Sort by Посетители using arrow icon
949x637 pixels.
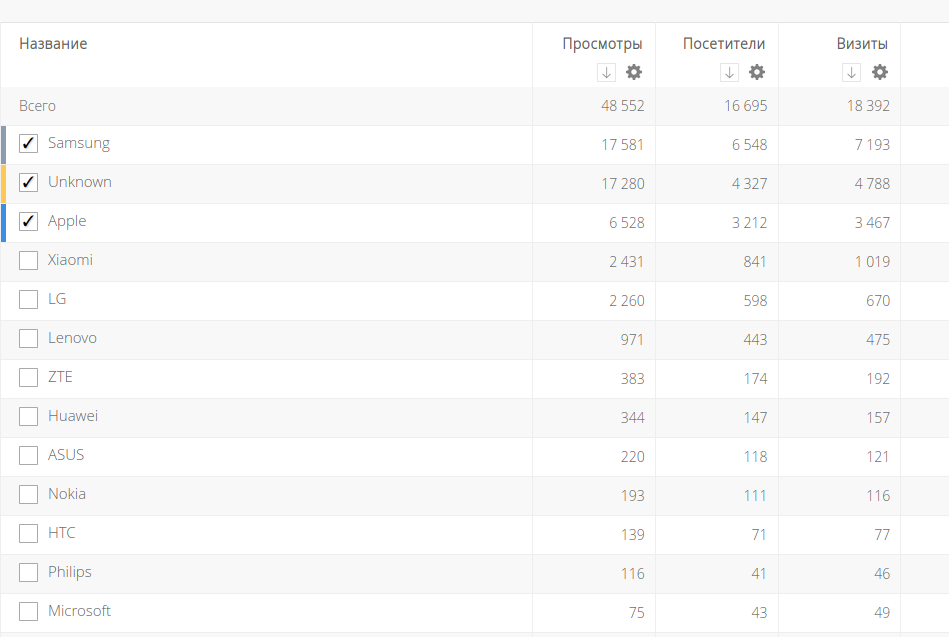[729, 72]
